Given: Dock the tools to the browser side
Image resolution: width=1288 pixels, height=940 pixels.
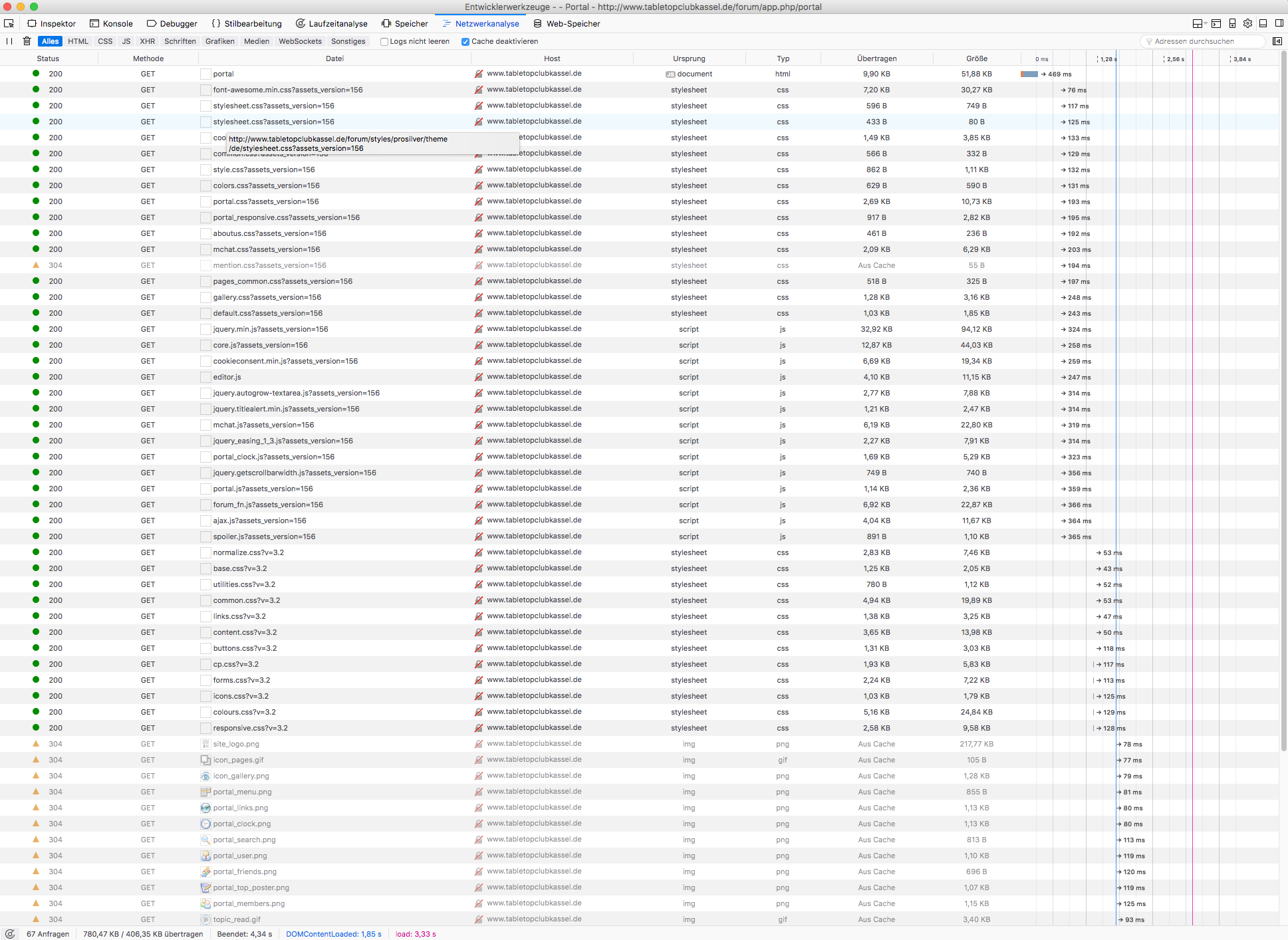Looking at the screenshot, I should tap(1279, 23).
